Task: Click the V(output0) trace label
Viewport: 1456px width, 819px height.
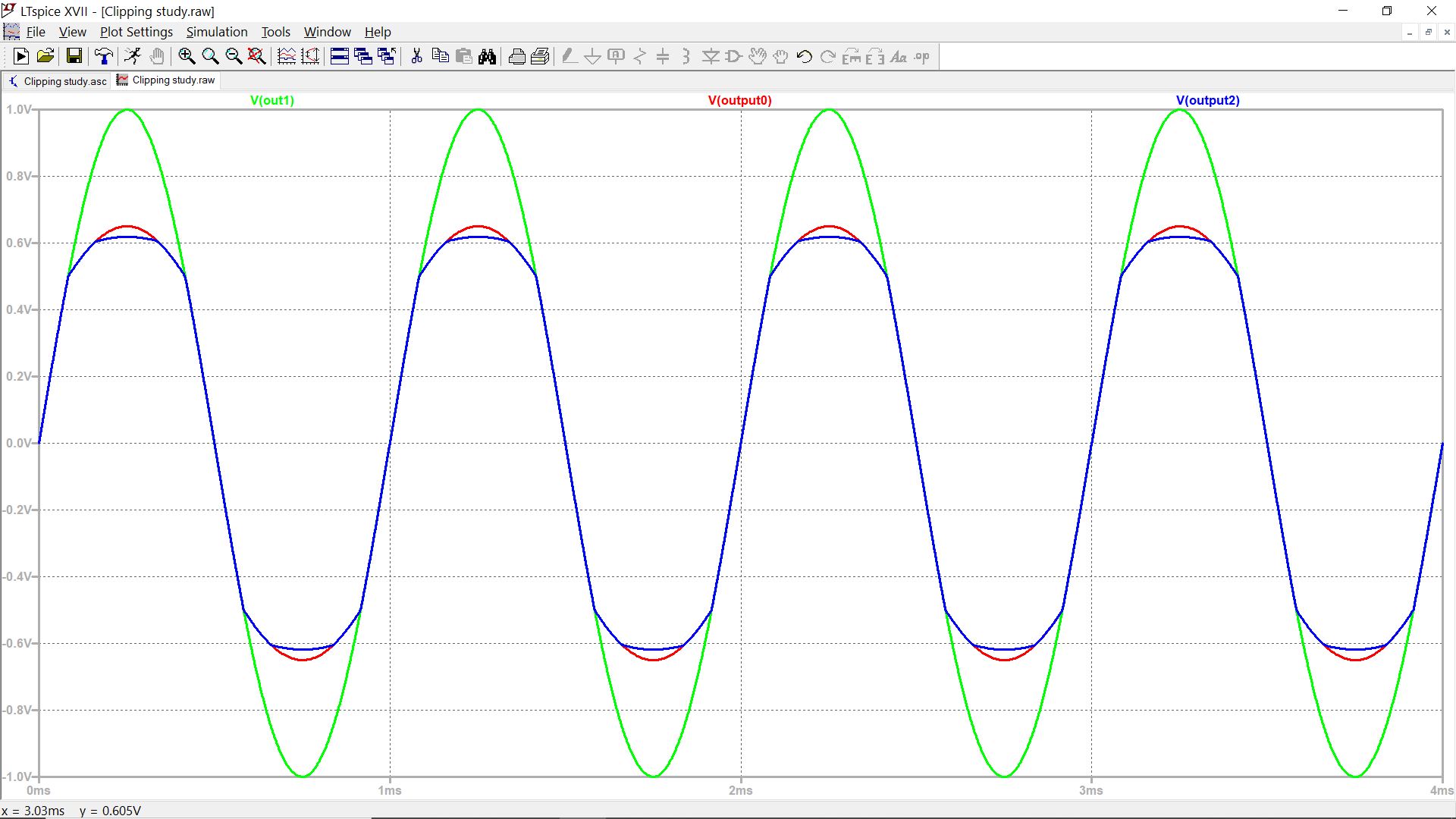Action: click(x=739, y=99)
